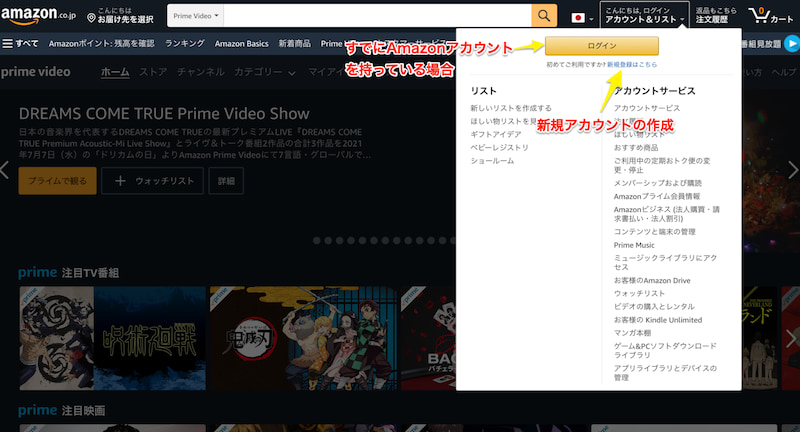The image size is (800, 432).
Task: Click アカウントサービス link under heading
Action: click(646, 108)
